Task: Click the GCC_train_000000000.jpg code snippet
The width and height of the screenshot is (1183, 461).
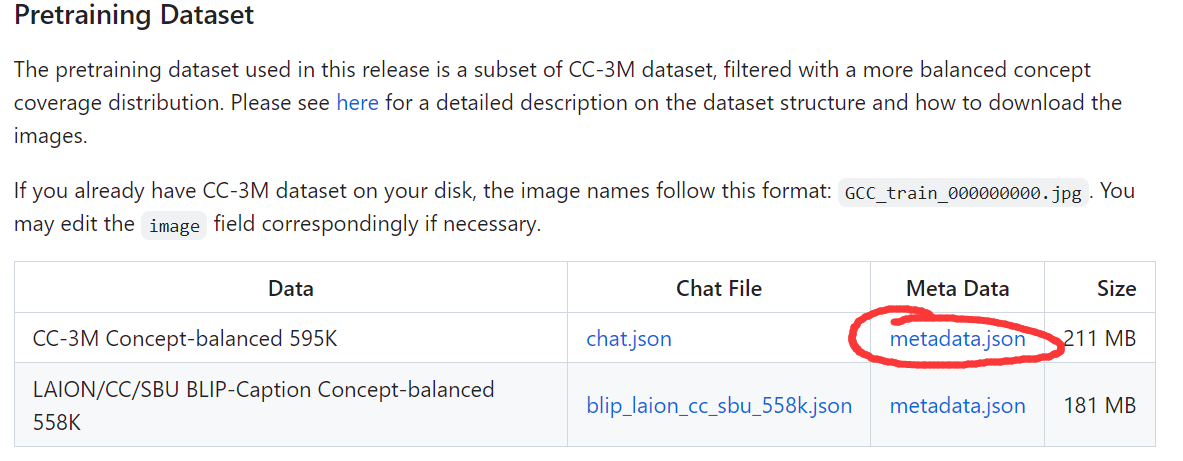Action: point(963,193)
